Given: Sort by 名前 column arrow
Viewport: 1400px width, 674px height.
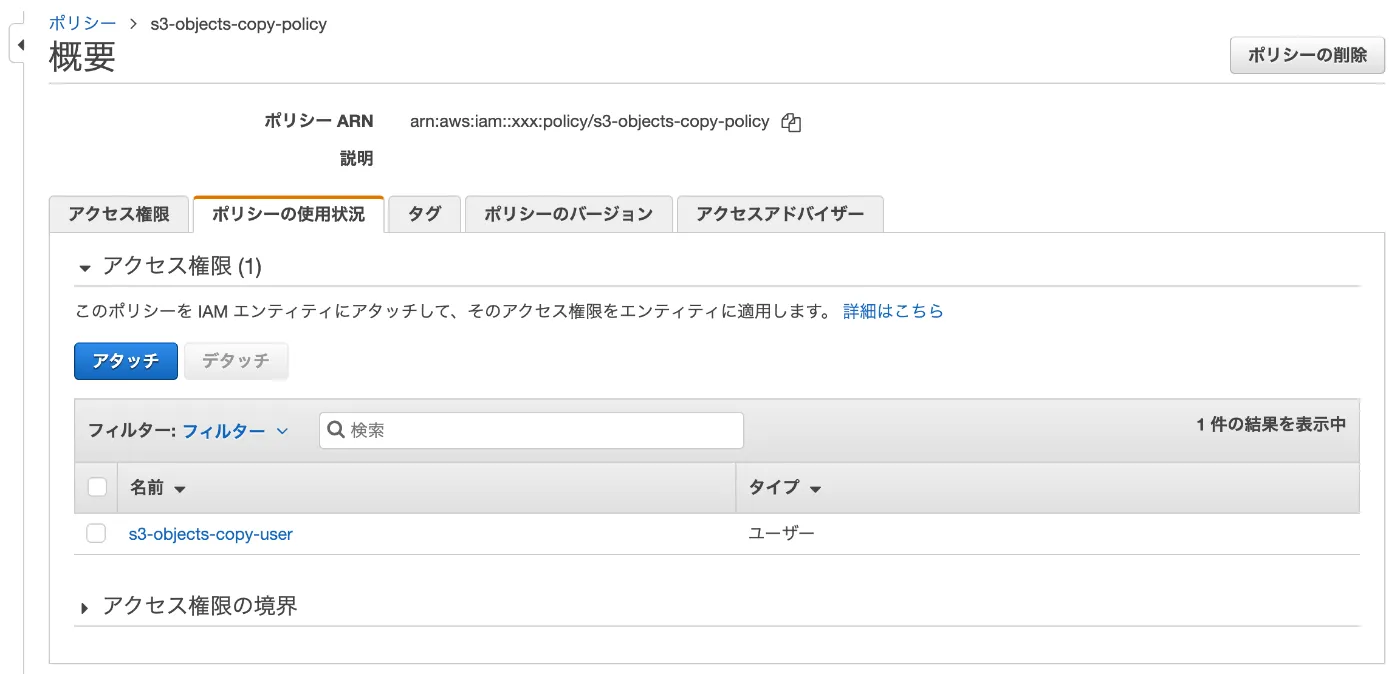Looking at the screenshot, I should point(180,489).
